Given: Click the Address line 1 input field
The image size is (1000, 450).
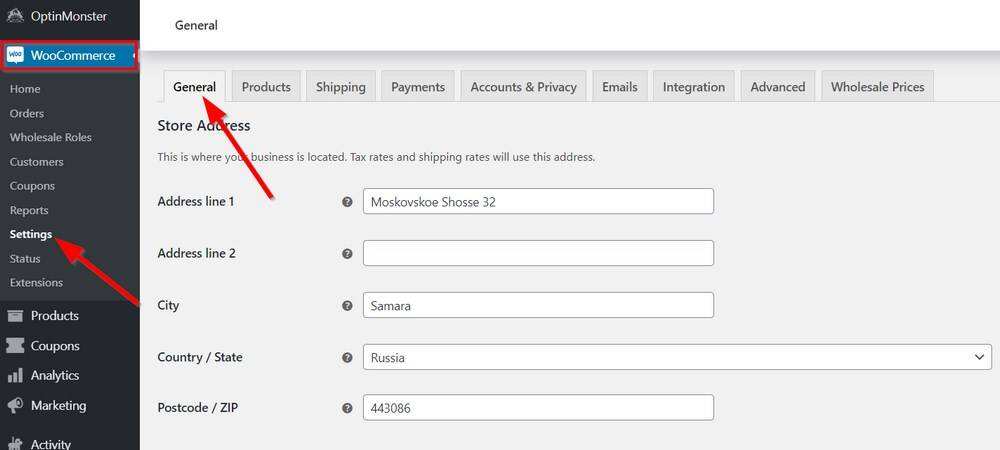Looking at the screenshot, I should [538, 201].
